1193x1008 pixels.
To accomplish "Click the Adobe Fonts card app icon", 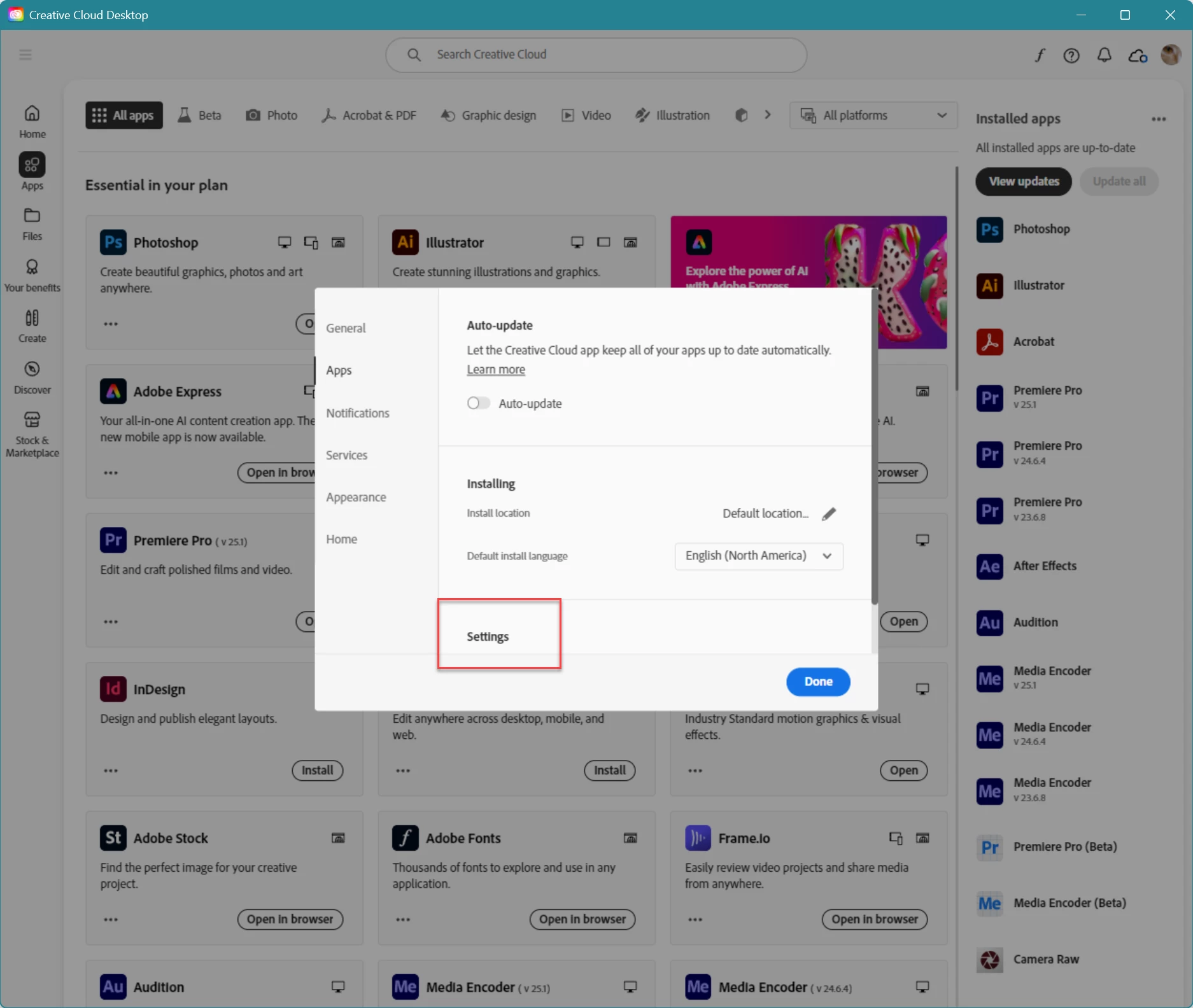I will pos(406,838).
